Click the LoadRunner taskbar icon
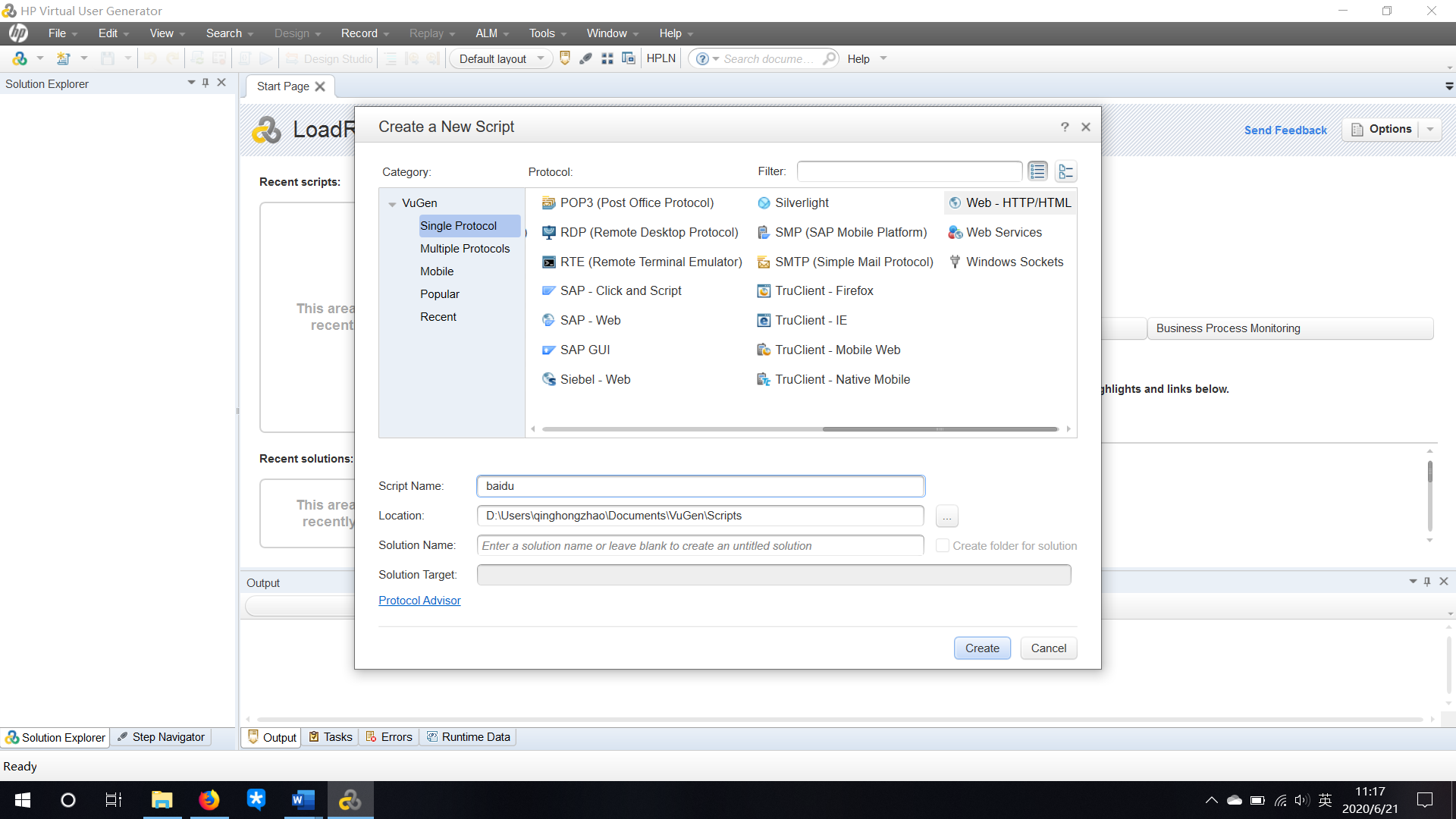 [x=350, y=800]
